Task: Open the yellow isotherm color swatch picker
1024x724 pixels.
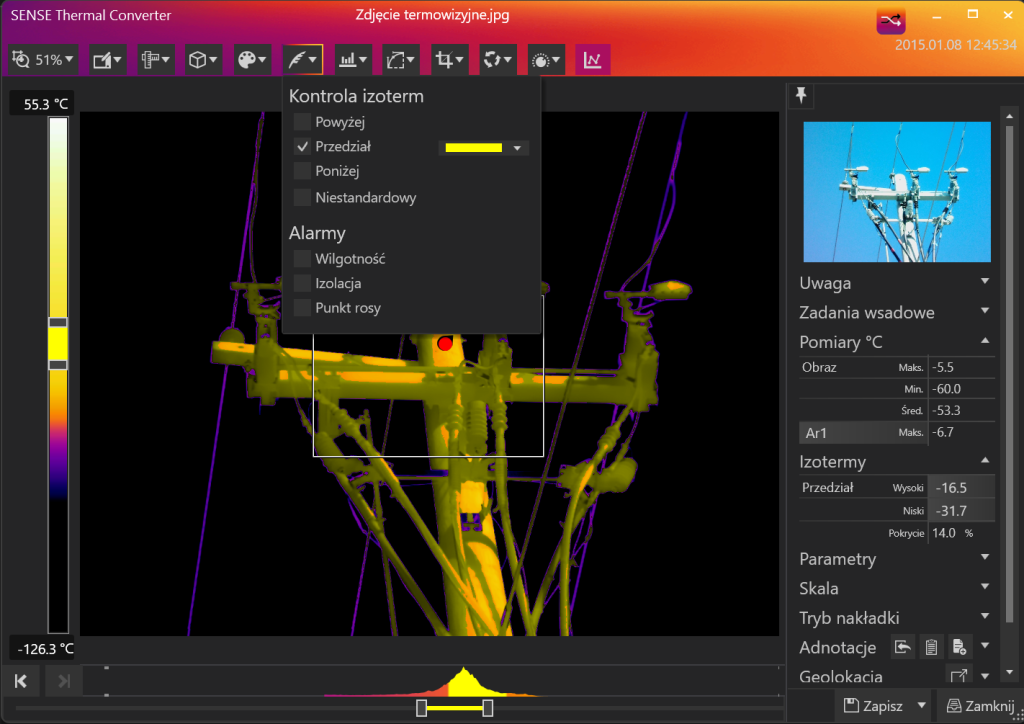Action: (x=483, y=148)
